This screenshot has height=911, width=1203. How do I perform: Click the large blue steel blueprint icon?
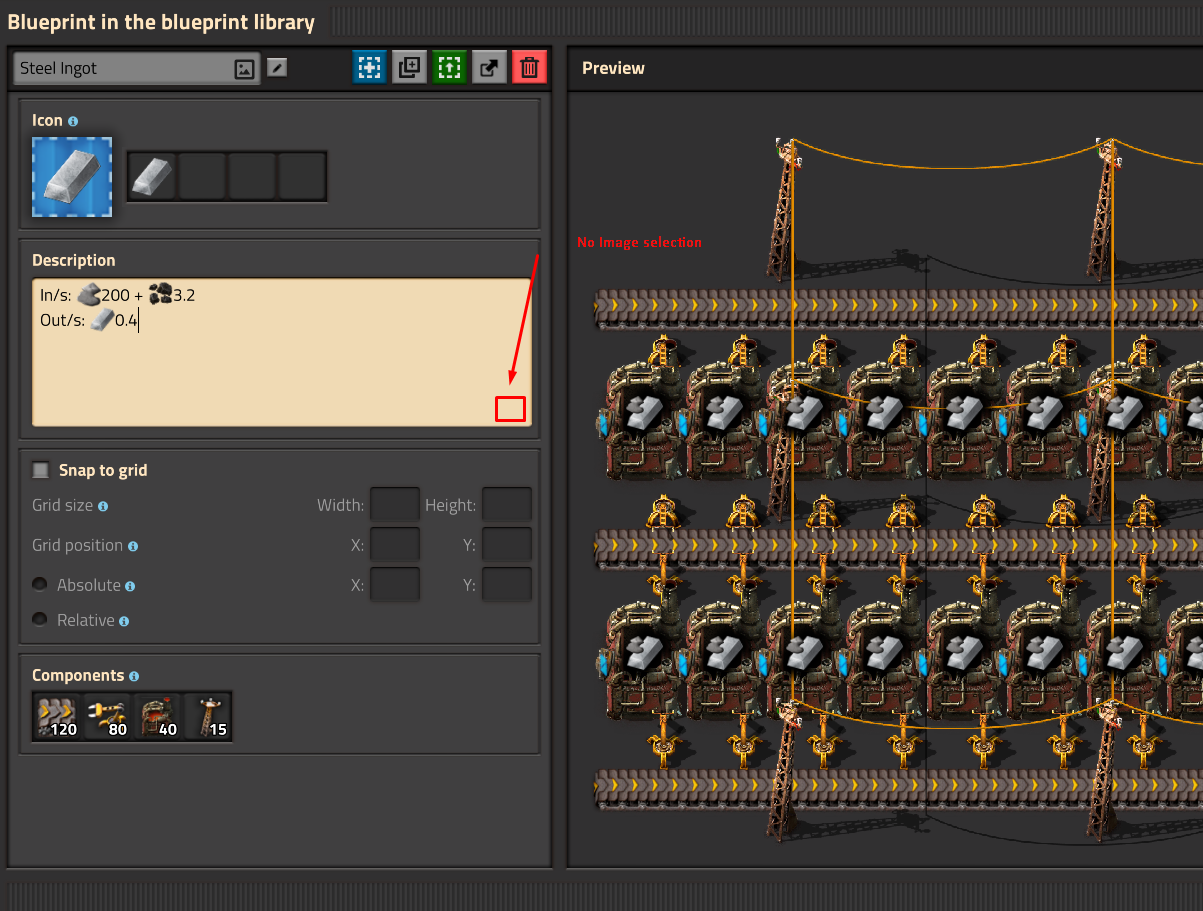[x=72, y=177]
